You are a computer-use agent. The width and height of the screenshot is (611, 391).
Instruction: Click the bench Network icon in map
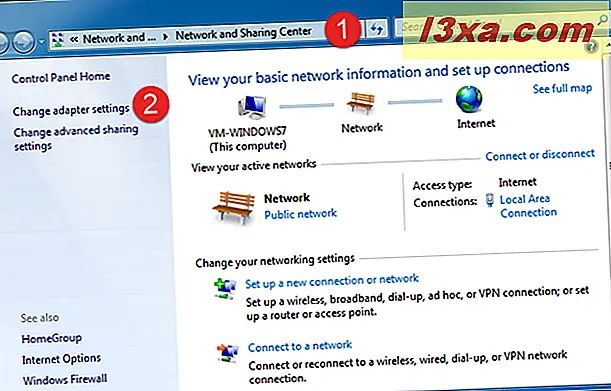coord(361,103)
